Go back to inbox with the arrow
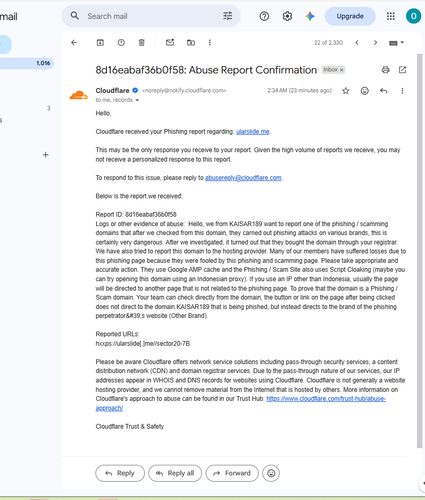This screenshot has height=500, width=425. point(74,43)
